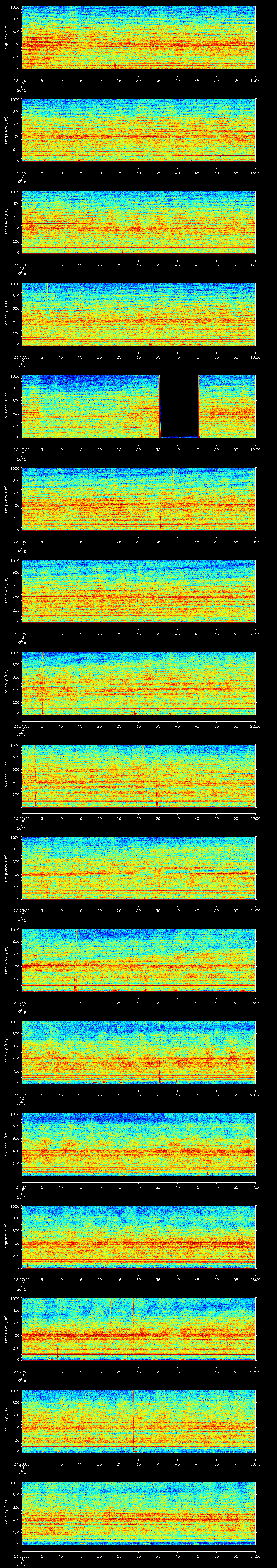Click the 31:00 end time label
The height and width of the screenshot is (1568, 277).
pos(256,1556)
